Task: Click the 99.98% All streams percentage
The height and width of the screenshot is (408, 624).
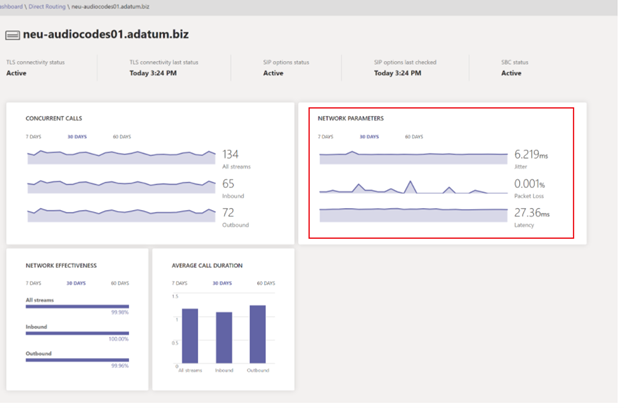Action: pos(120,312)
